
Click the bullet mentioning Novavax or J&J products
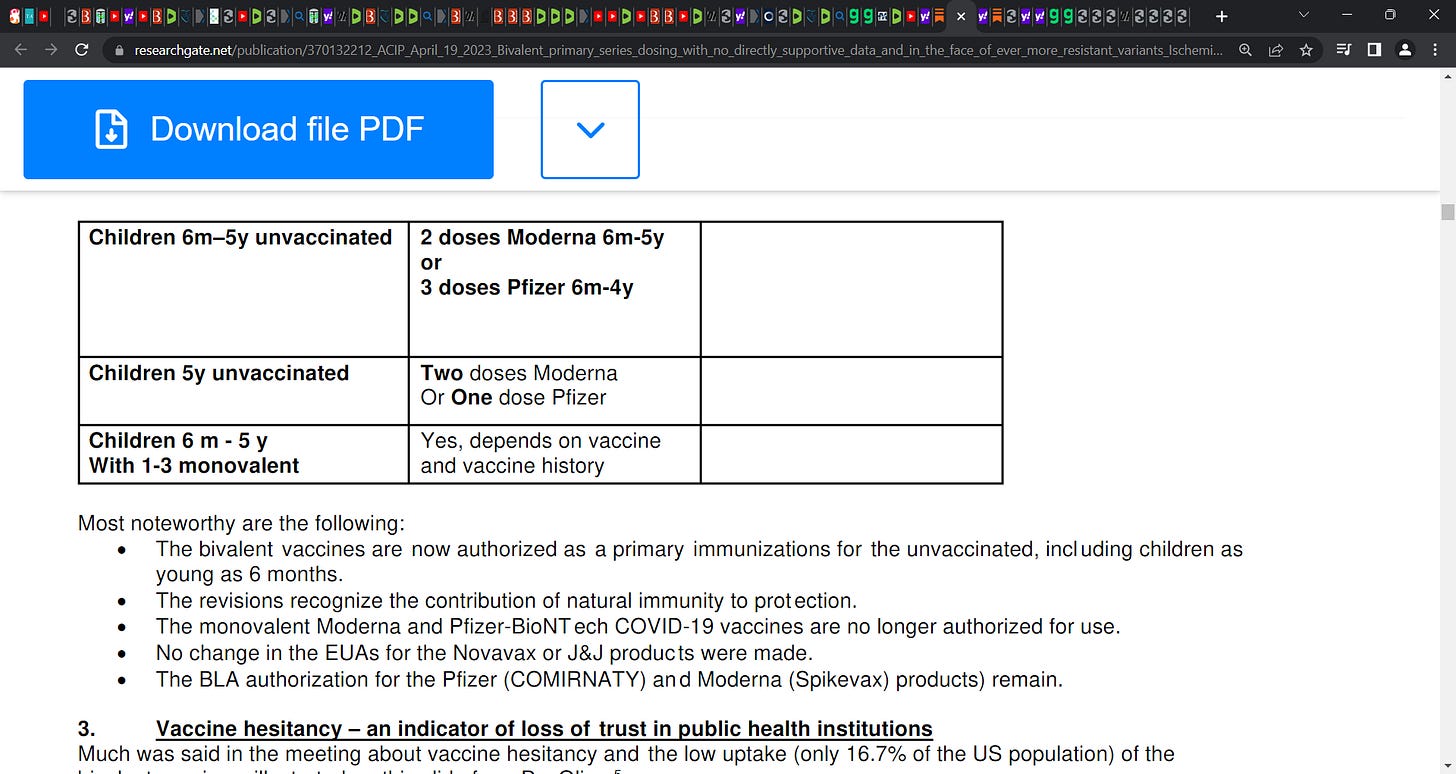click(x=484, y=653)
